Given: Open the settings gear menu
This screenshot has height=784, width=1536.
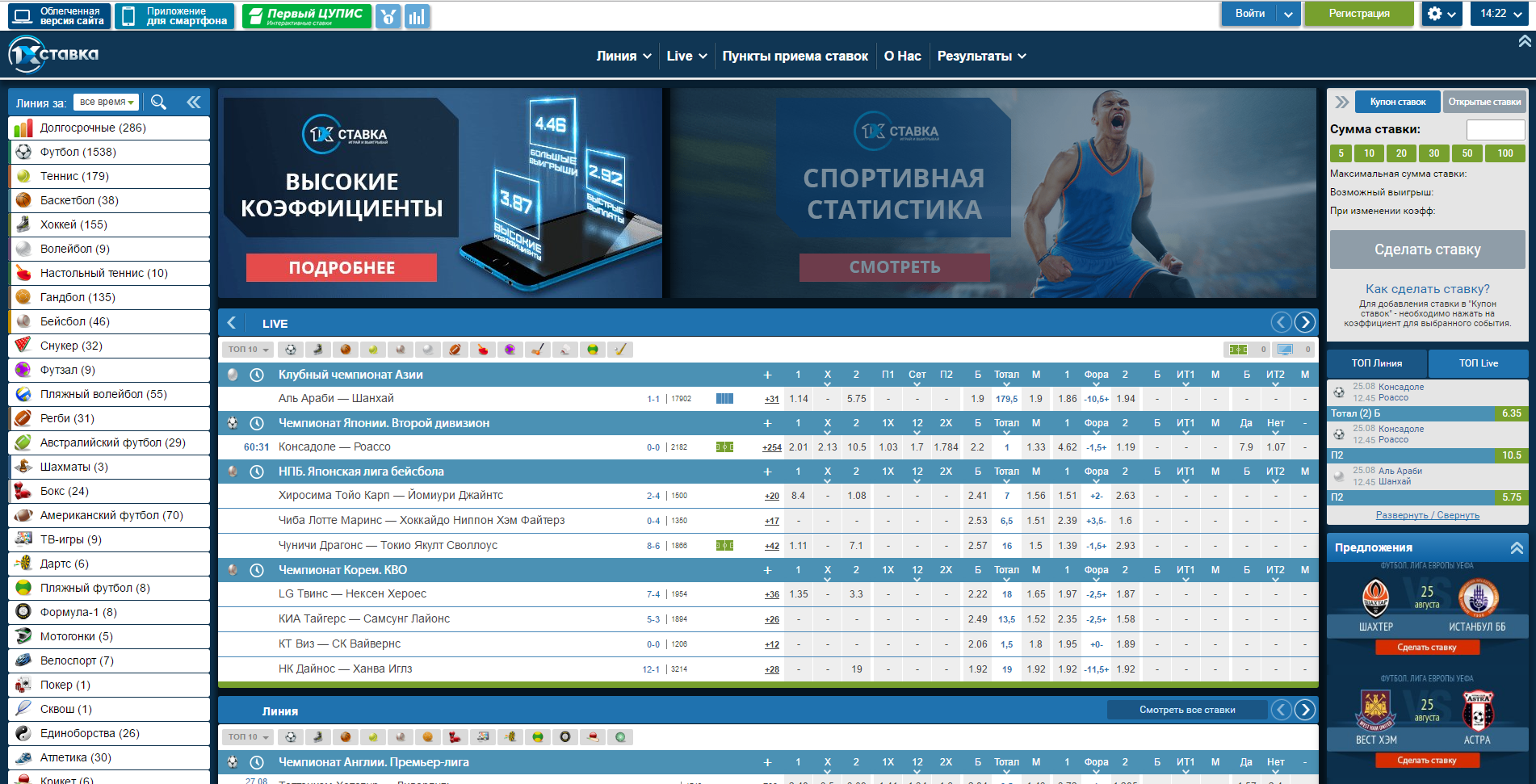Looking at the screenshot, I should click(x=1442, y=14).
